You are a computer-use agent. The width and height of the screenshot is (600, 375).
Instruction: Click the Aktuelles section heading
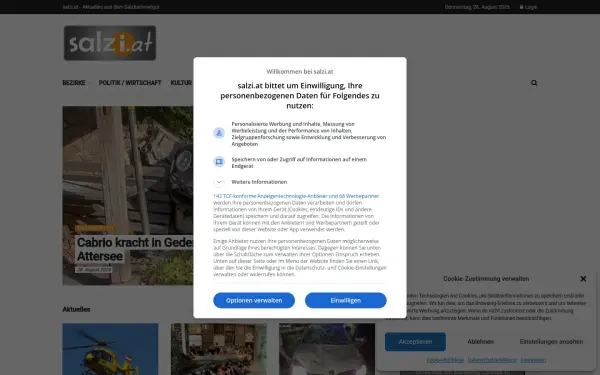(x=76, y=309)
